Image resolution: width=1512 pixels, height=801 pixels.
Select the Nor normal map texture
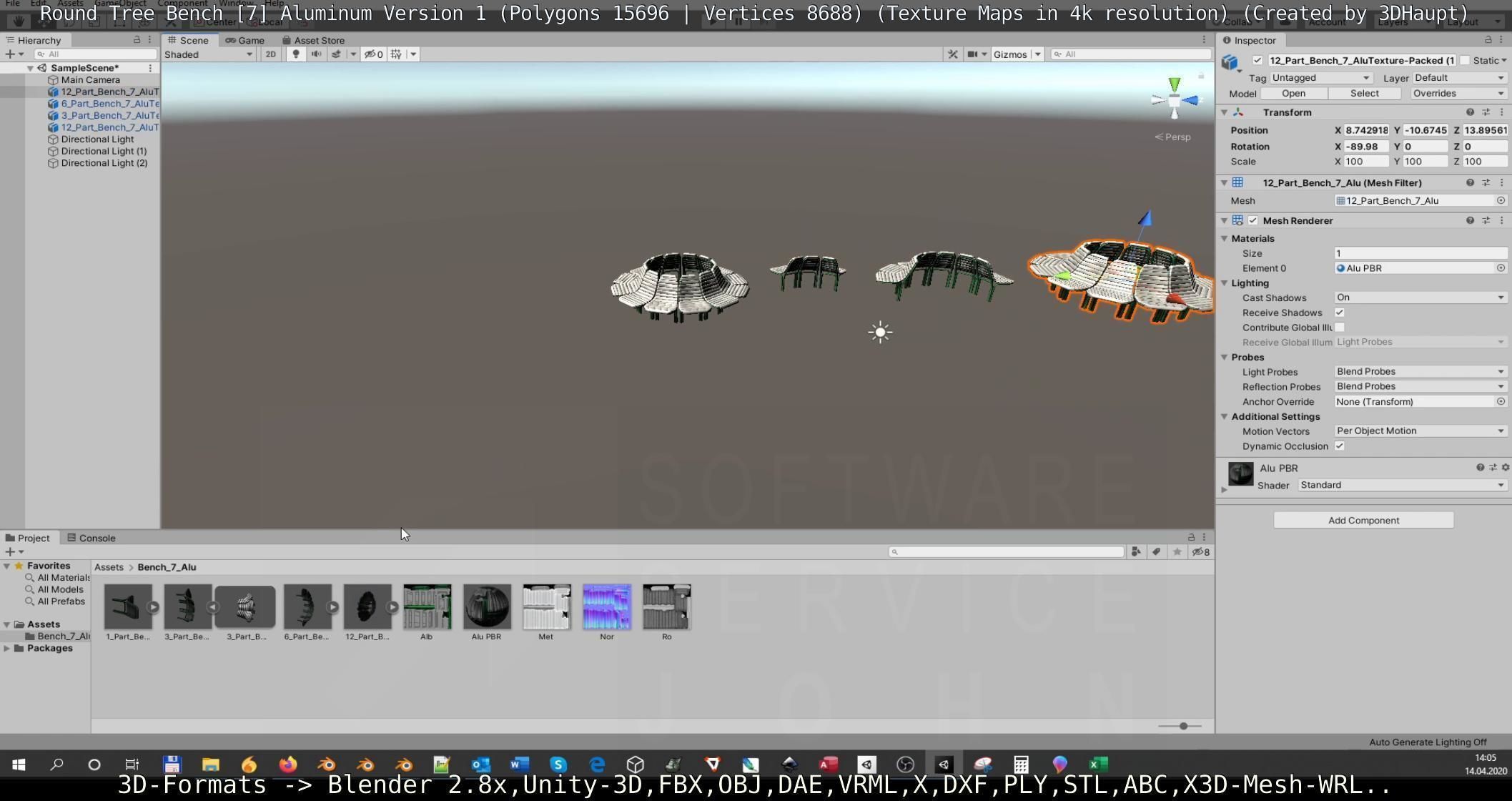tap(606, 607)
